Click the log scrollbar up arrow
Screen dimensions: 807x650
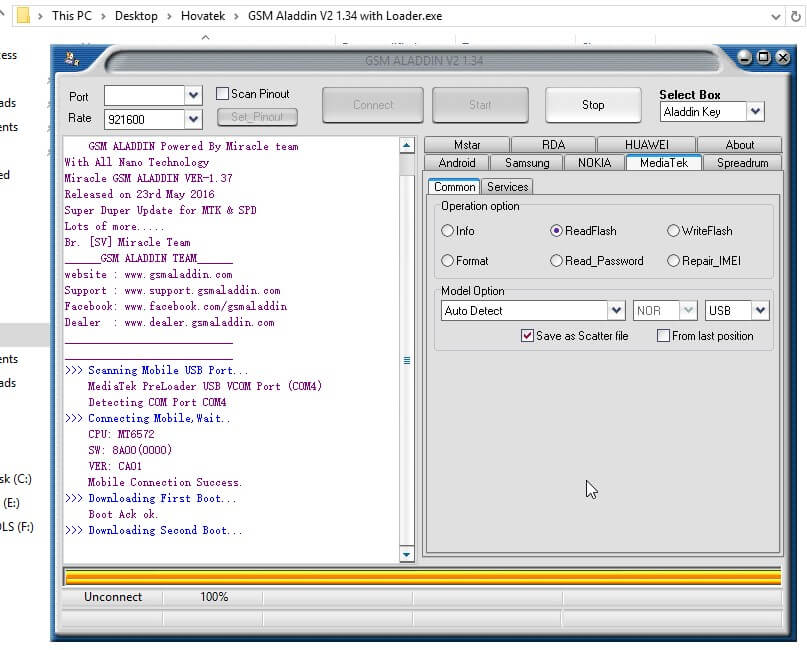407,146
